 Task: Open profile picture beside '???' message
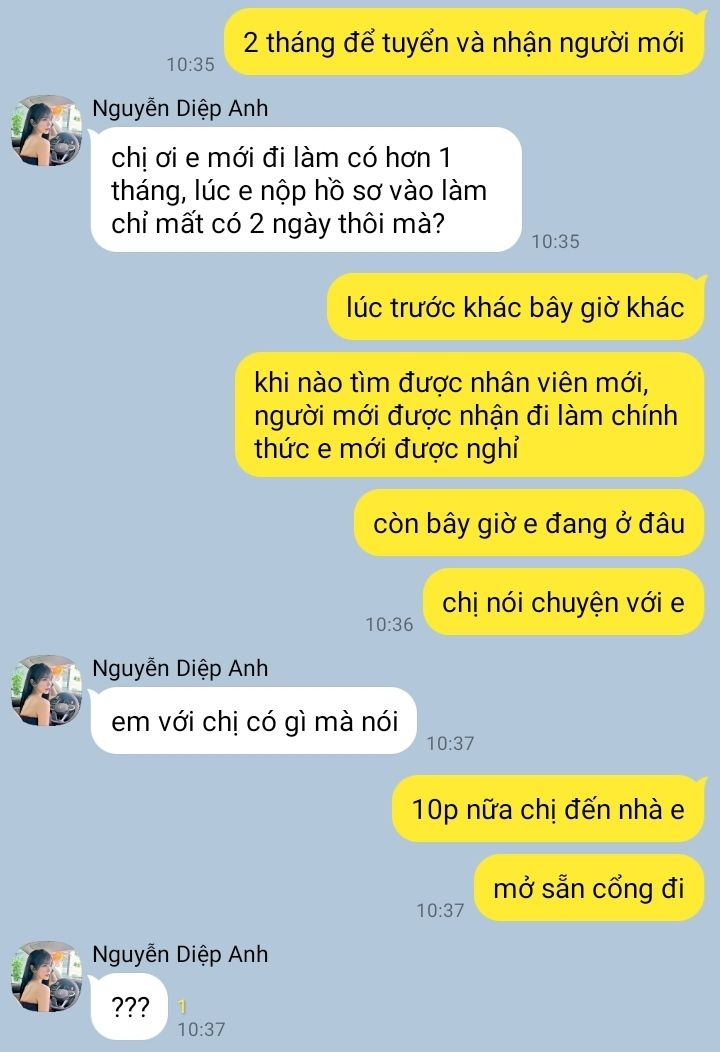pos(46,976)
